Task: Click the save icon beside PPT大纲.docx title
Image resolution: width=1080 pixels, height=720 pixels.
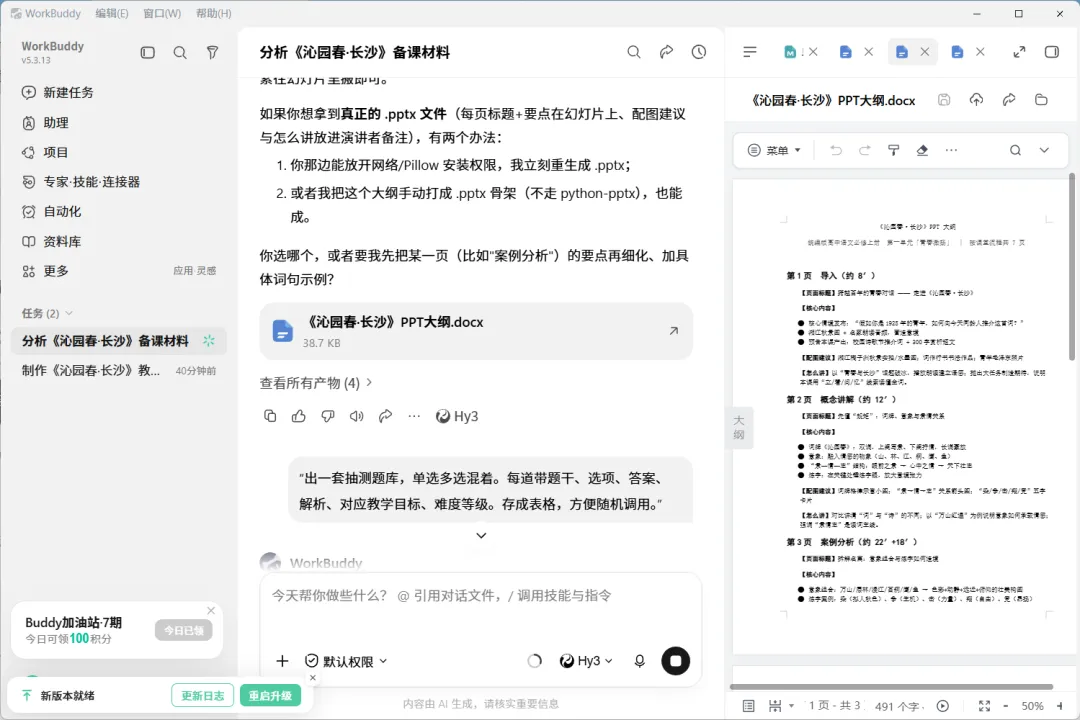Action: coord(944,100)
